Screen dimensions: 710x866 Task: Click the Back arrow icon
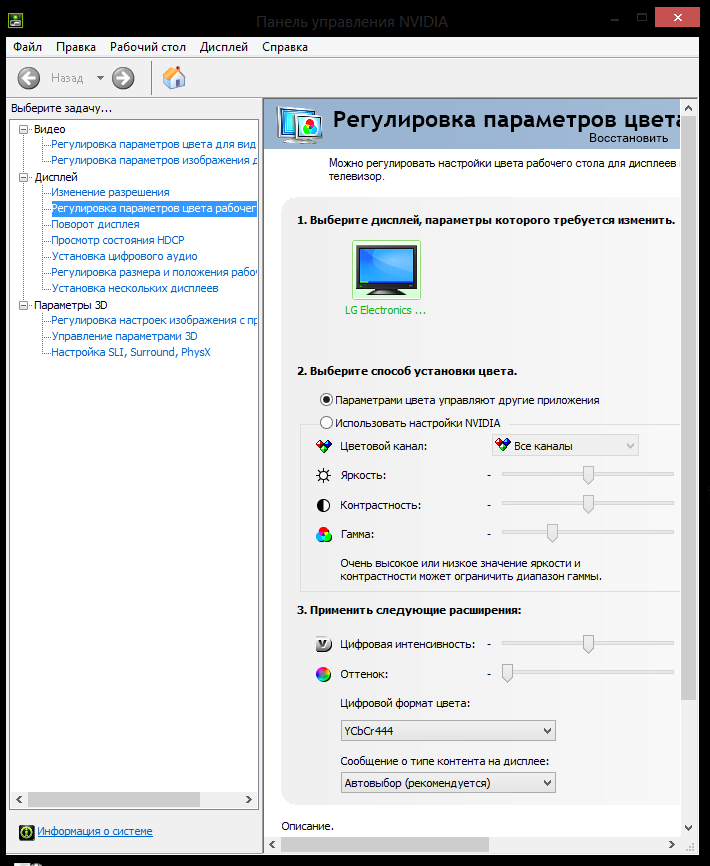click(29, 78)
